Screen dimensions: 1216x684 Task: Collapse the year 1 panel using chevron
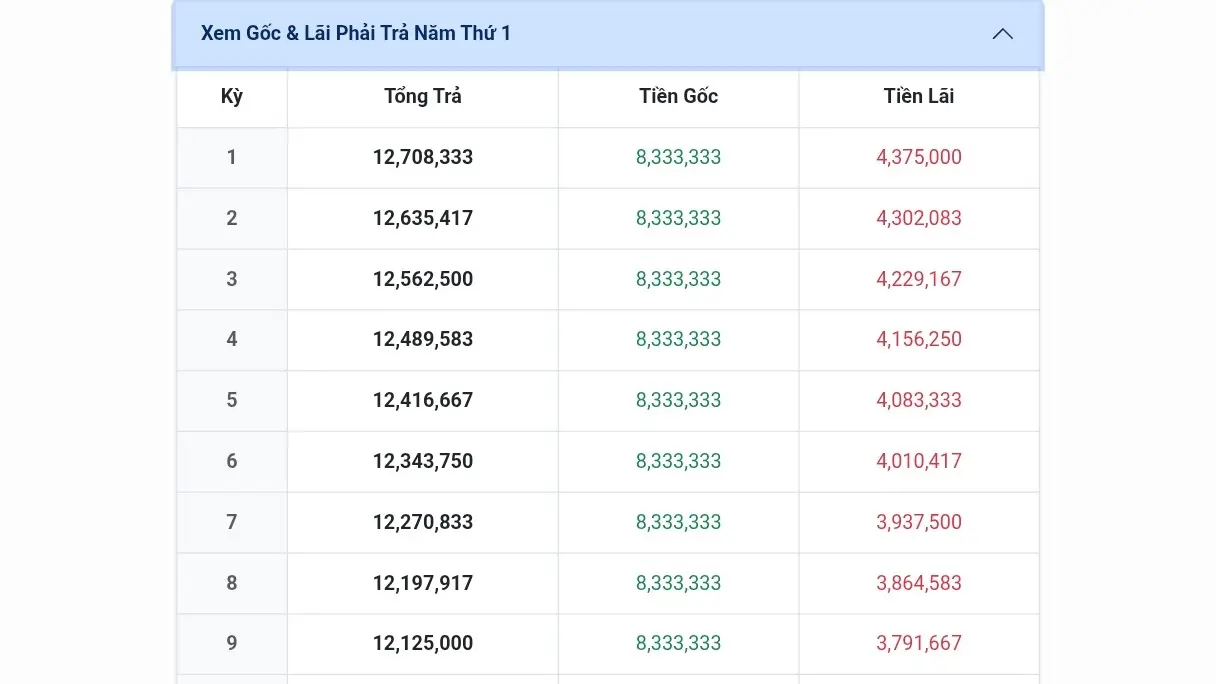pos(1002,34)
